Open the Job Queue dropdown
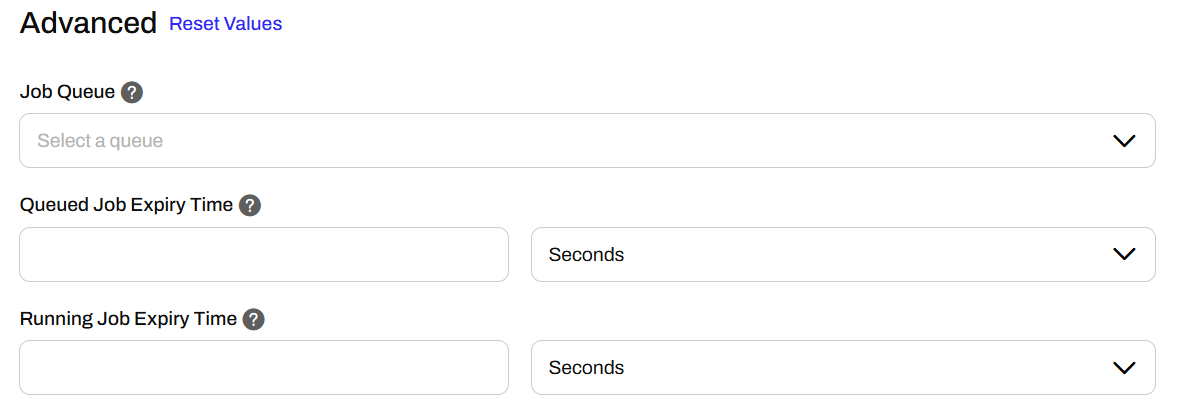Image resolution: width=1177 pixels, height=408 pixels. (x=587, y=141)
